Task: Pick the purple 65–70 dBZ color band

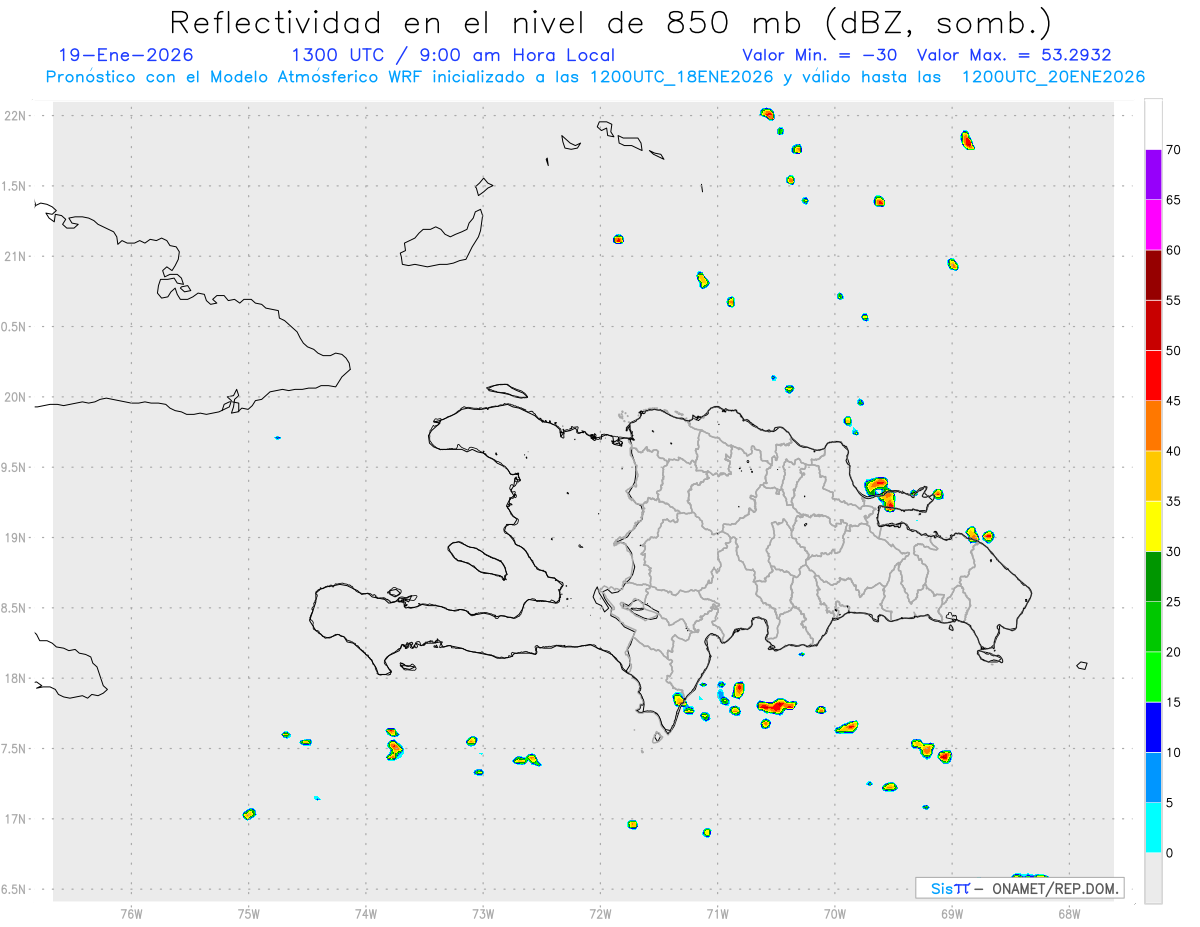Action: (x=1153, y=175)
